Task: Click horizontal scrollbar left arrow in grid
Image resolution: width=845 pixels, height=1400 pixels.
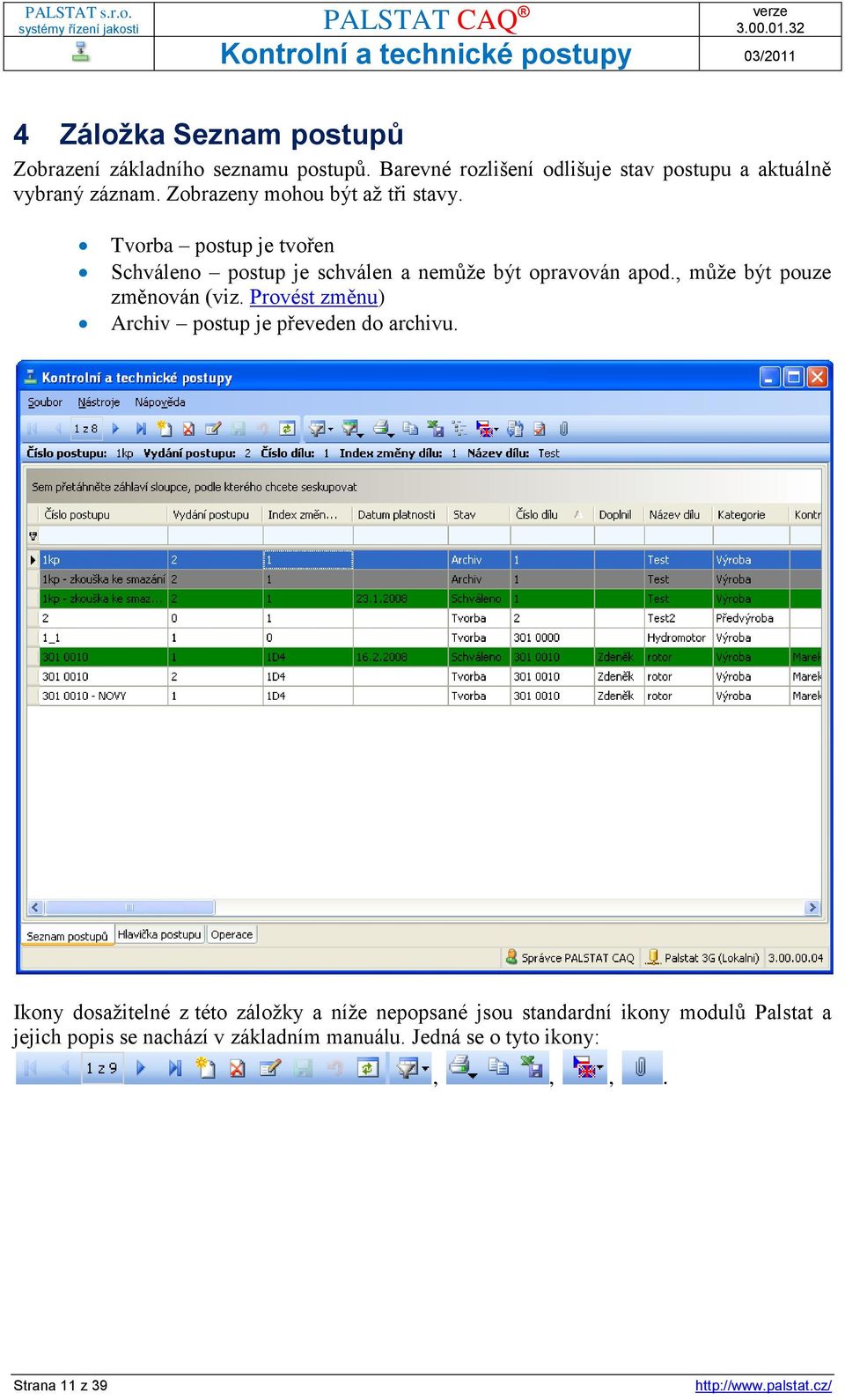Action: click(36, 907)
